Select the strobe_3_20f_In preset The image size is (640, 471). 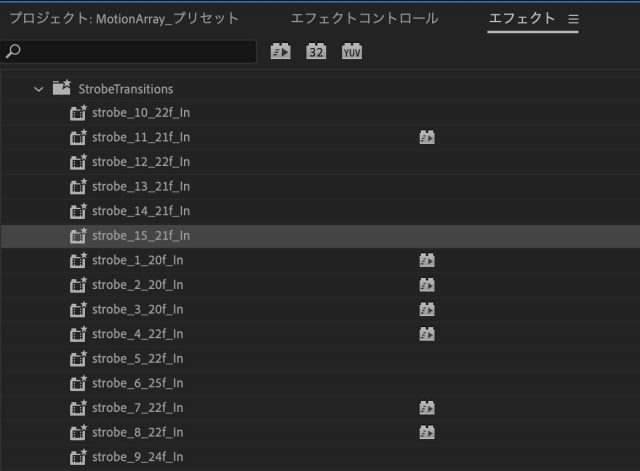coord(137,310)
